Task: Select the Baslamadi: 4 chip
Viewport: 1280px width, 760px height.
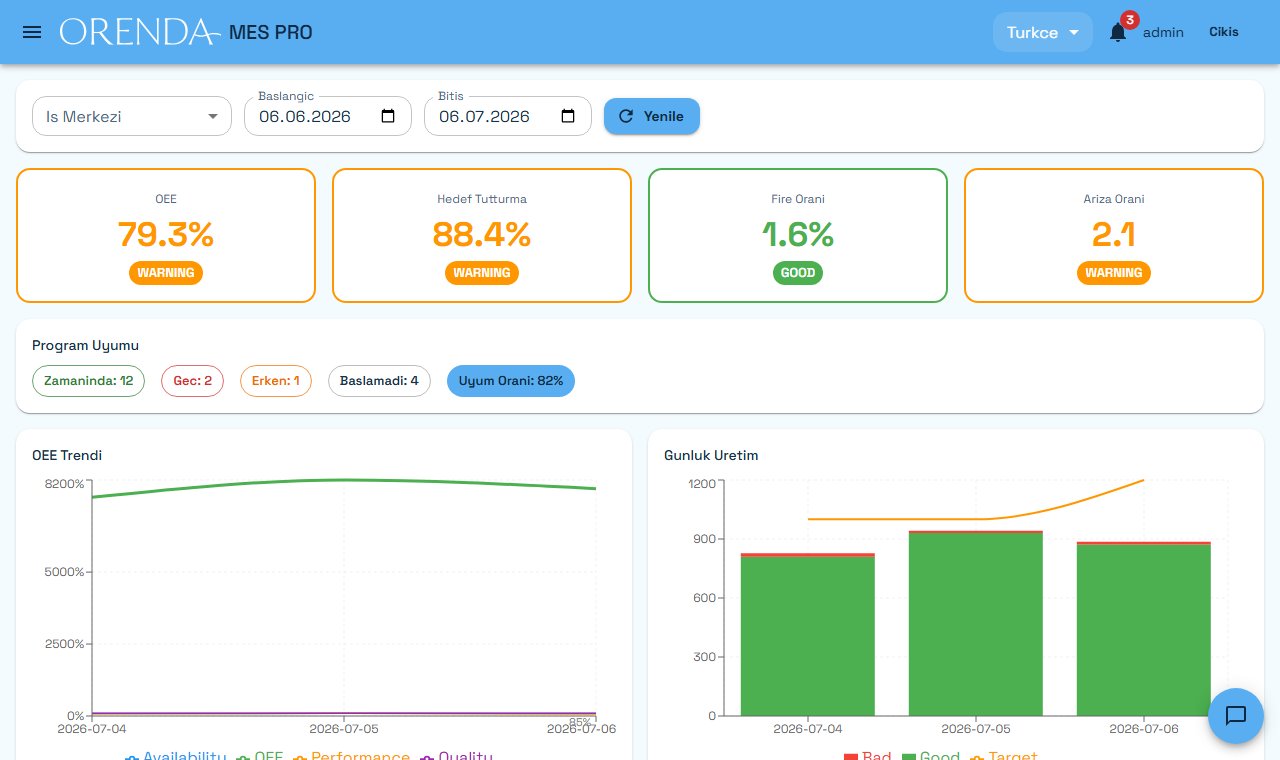Action: point(379,381)
